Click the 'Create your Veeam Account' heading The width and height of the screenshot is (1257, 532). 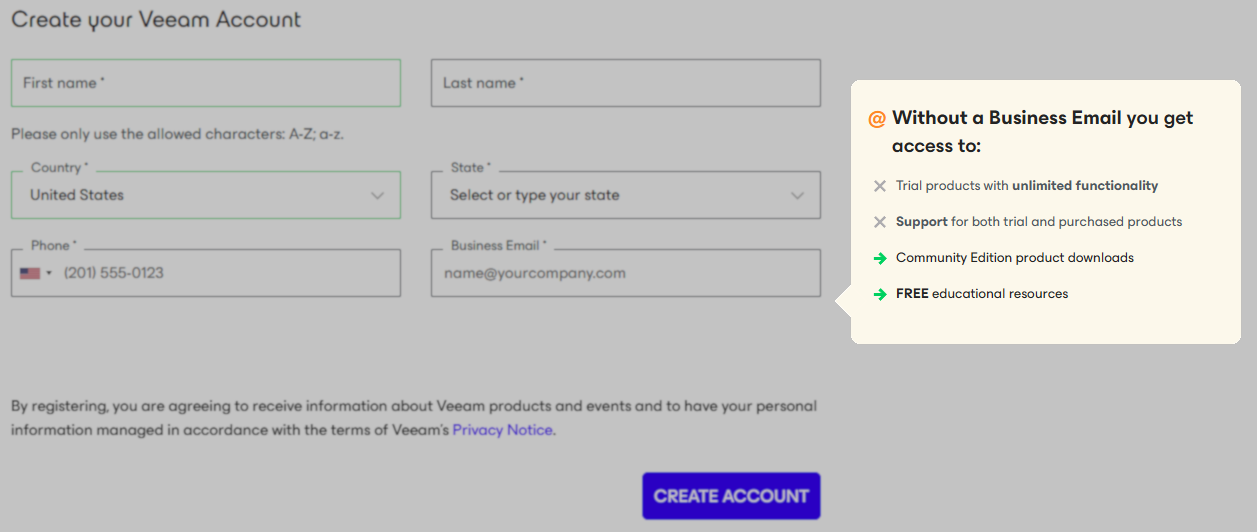pos(156,20)
